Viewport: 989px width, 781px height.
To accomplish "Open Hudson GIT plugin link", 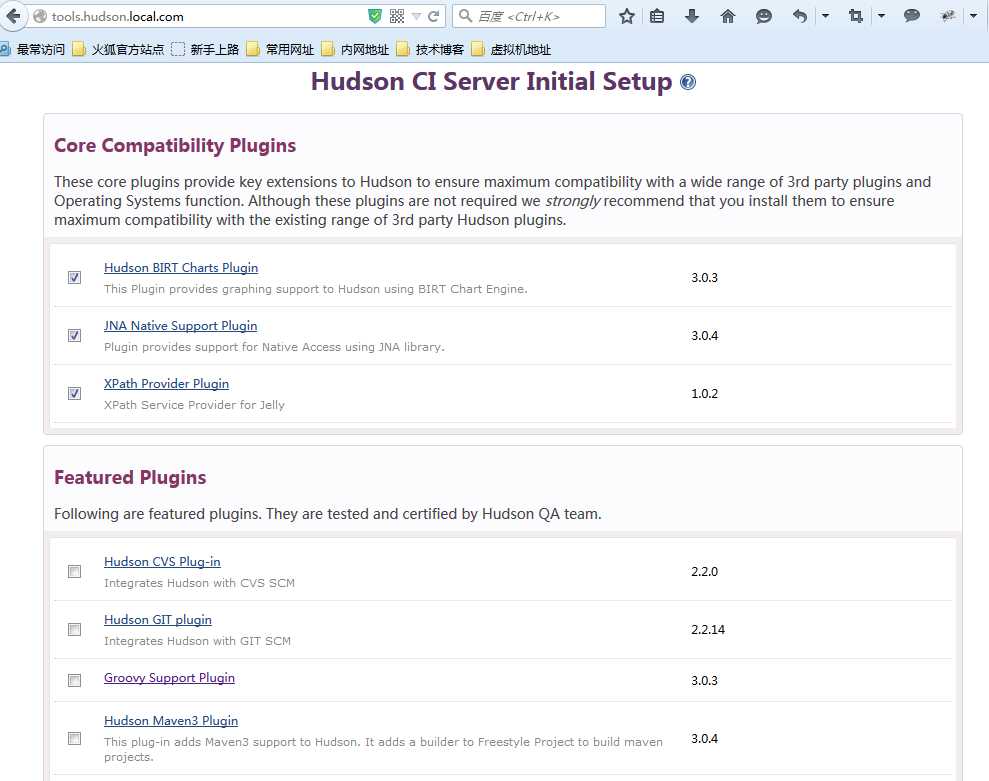I will point(158,620).
